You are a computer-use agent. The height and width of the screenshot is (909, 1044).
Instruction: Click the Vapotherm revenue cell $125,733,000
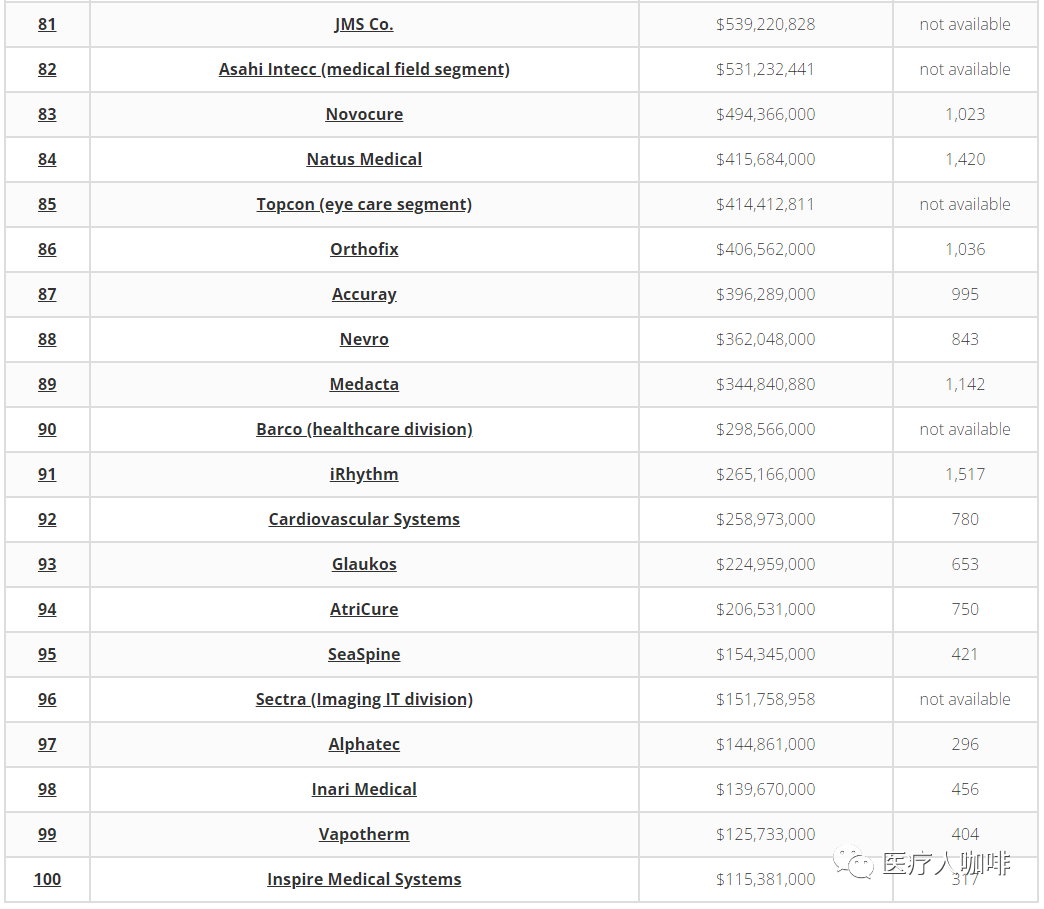pyautogui.click(x=765, y=834)
